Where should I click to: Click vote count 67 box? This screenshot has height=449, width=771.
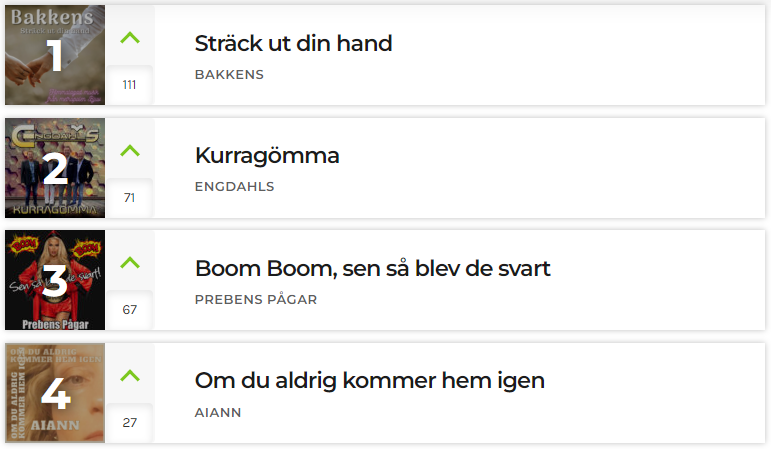click(130, 310)
